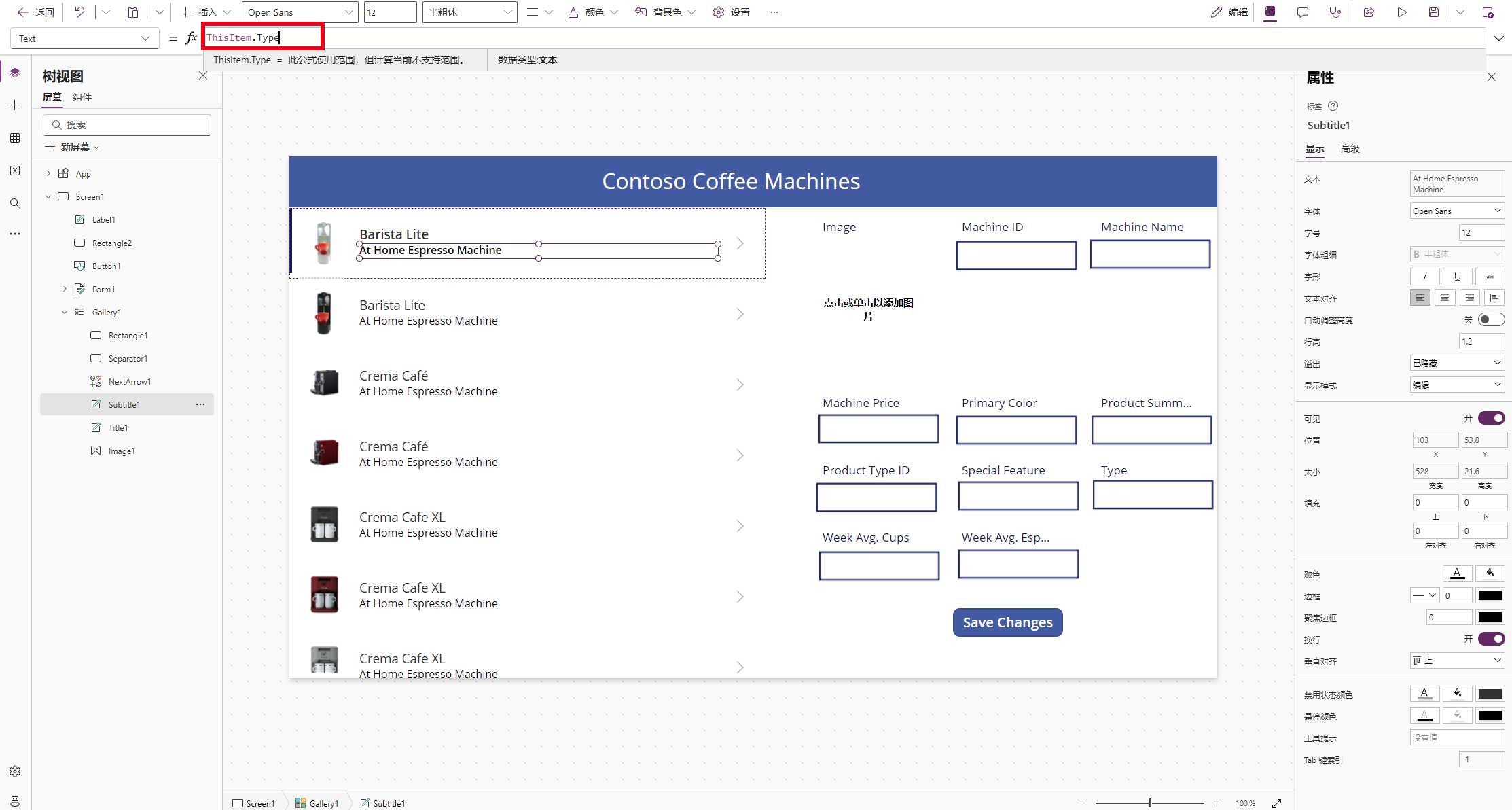Image resolution: width=1512 pixels, height=810 pixels.
Task: Open the Subtitle1 more options ellipsis
Action: pos(200,404)
